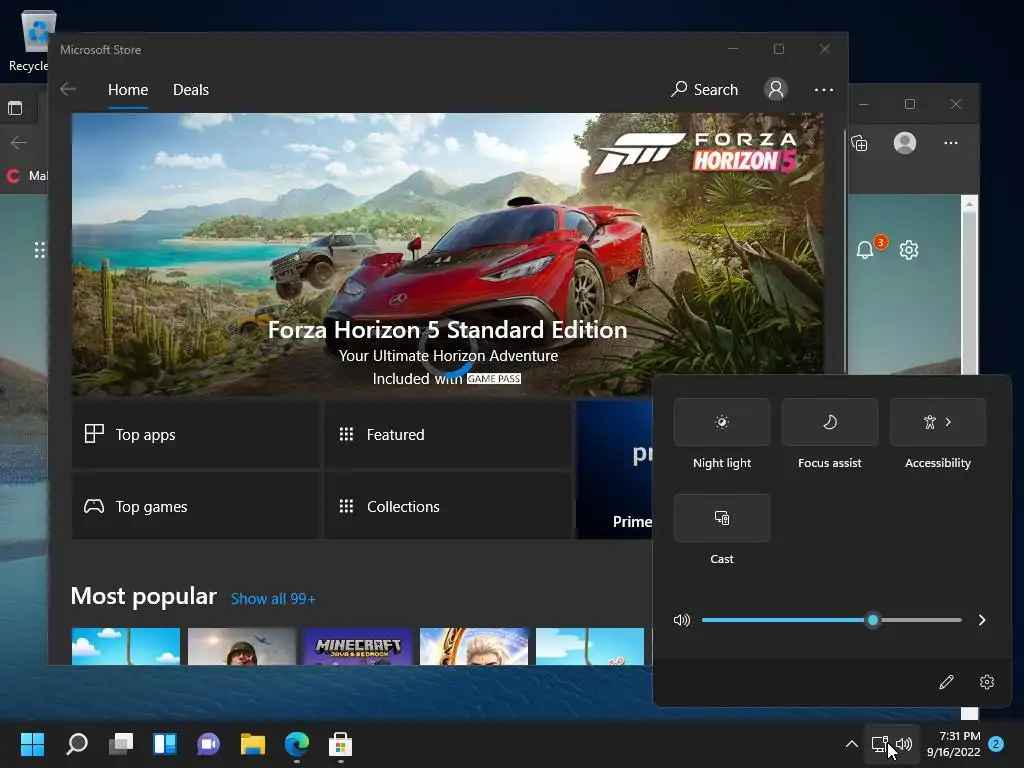The height and width of the screenshot is (768, 1024).
Task: Open Widgets from the taskbar
Action: click(165, 744)
